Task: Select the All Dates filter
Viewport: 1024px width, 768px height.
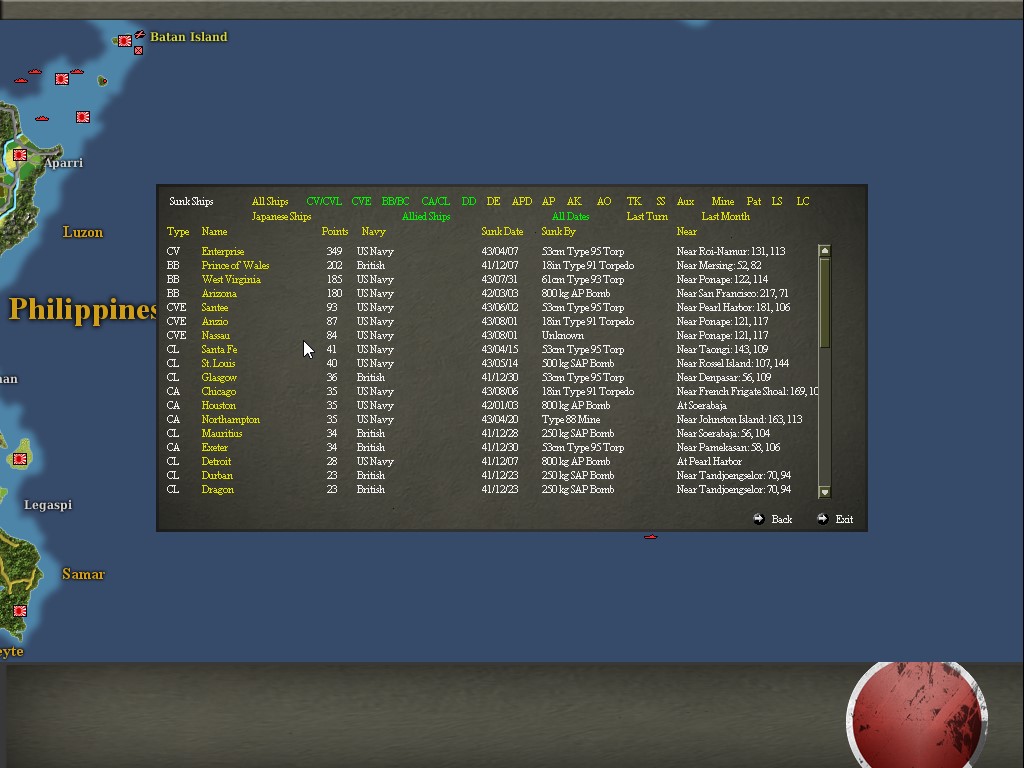Action: coord(570,217)
